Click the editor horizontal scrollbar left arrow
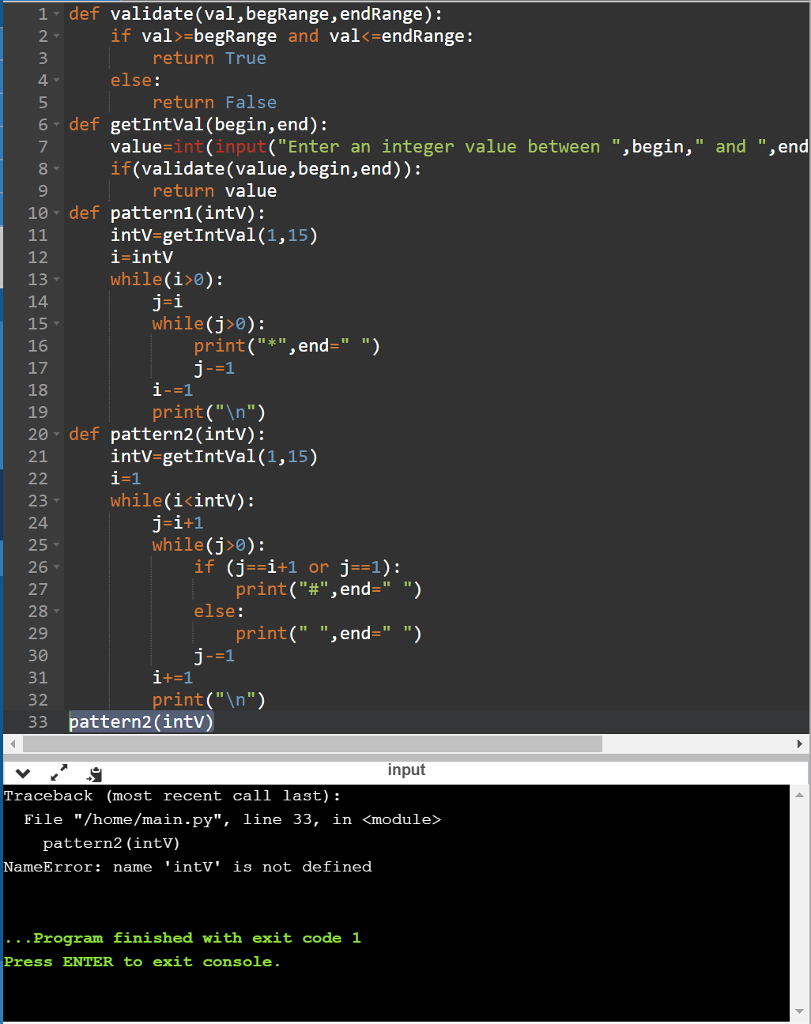The image size is (811, 1024). tap(12, 744)
